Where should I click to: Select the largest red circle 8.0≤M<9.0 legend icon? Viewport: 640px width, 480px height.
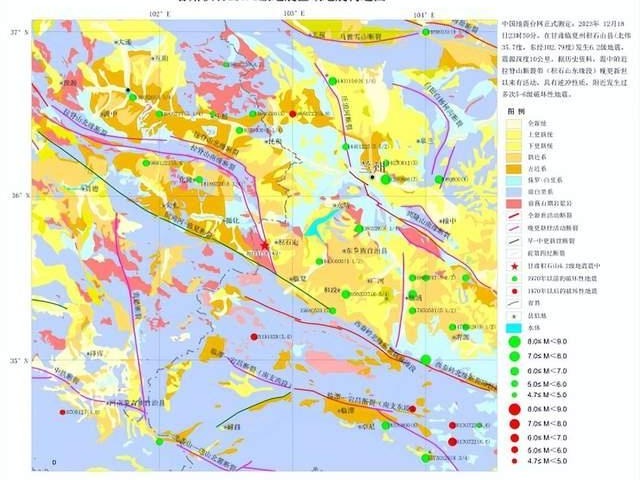click(512, 410)
